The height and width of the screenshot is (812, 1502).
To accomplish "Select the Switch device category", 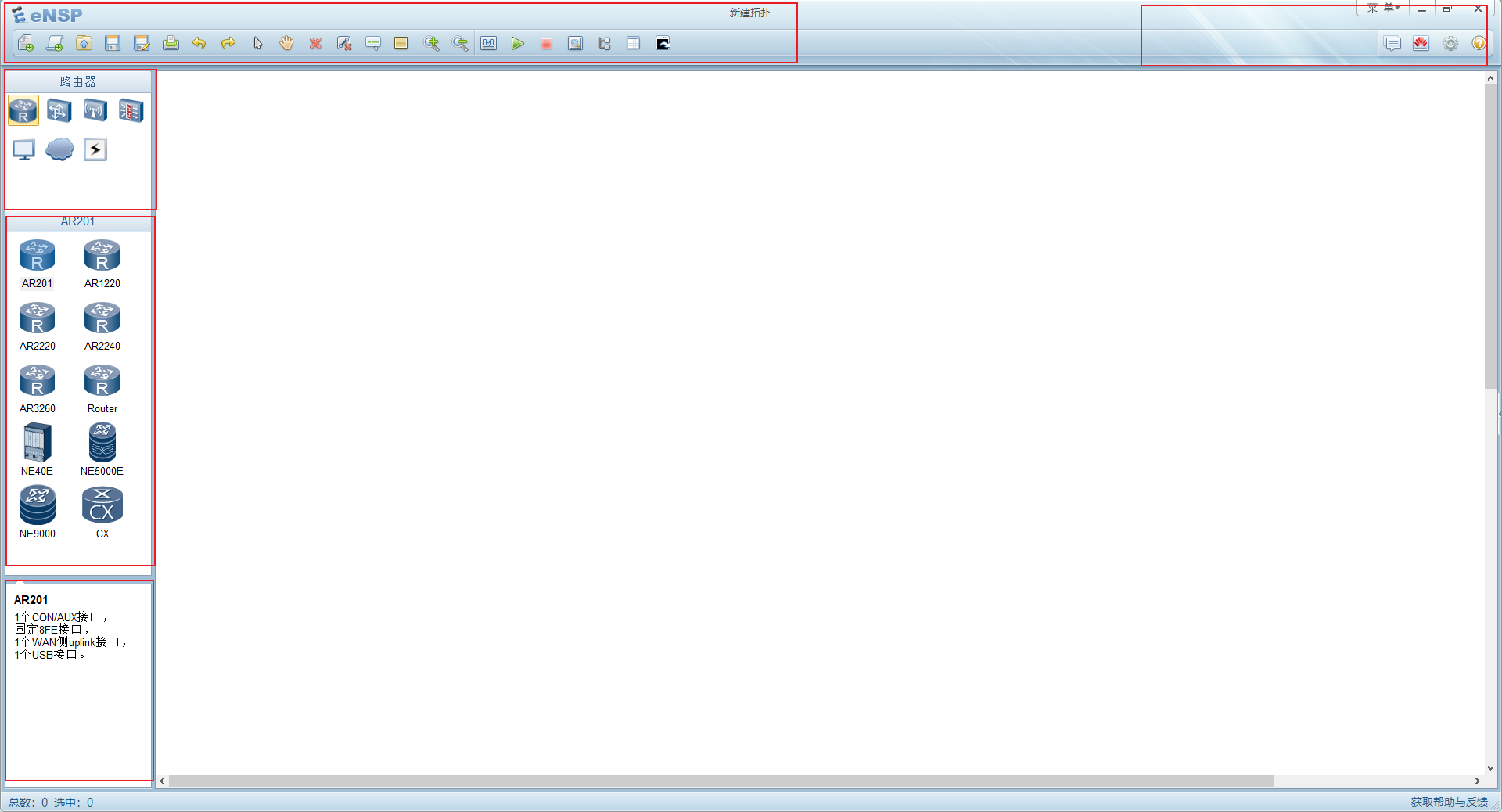I will (x=59, y=111).
